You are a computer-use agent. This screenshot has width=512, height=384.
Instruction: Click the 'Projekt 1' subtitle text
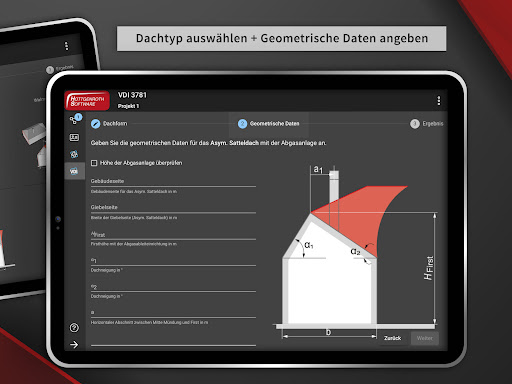pyautogui.click(x=128, y=106)
